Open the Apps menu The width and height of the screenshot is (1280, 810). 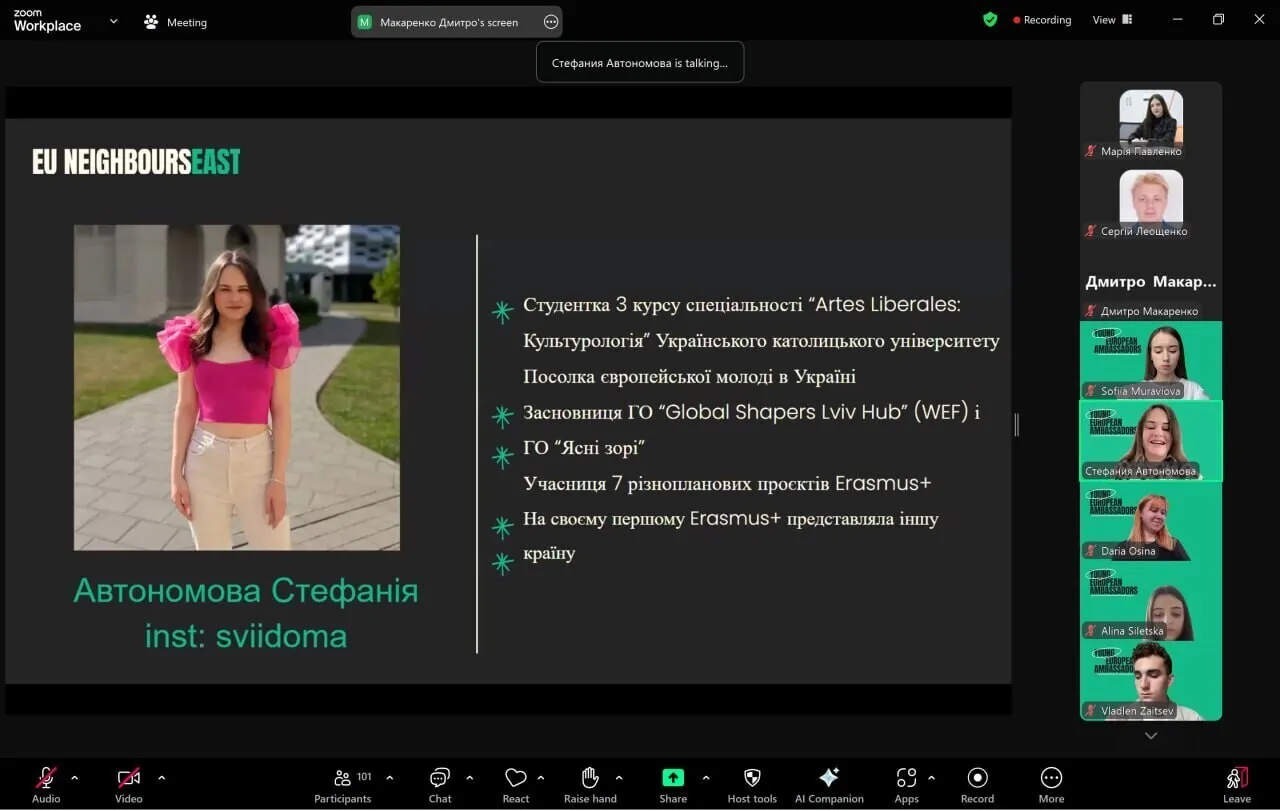click(907, 784)
